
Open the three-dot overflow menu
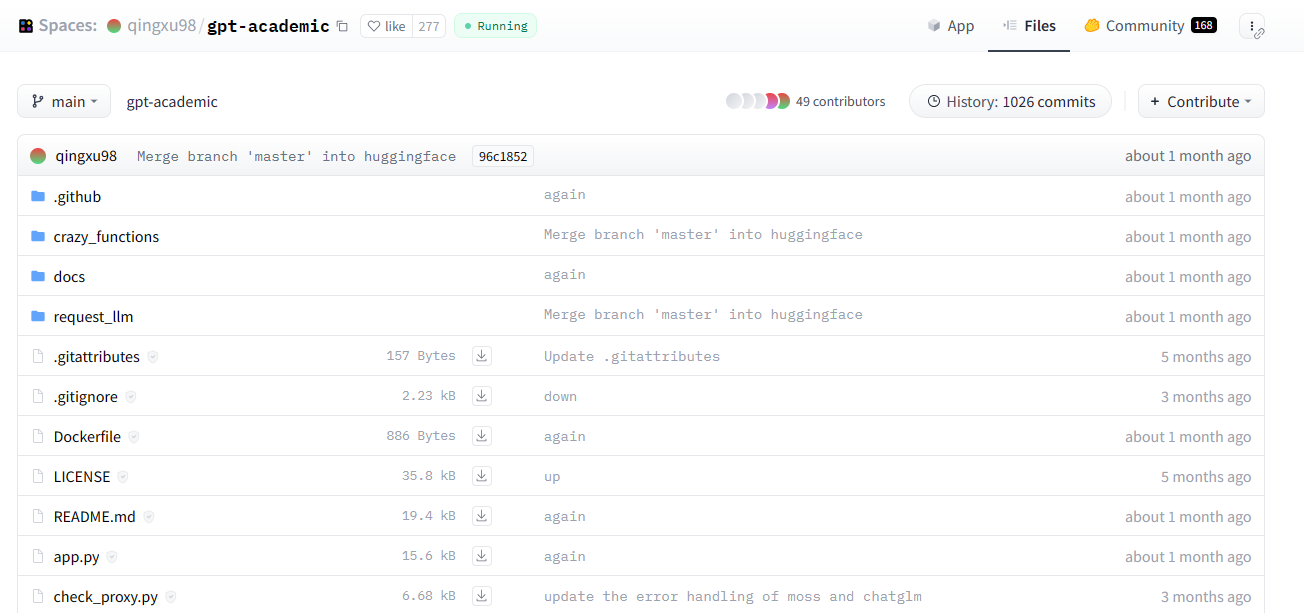[x=1253, y=26]
